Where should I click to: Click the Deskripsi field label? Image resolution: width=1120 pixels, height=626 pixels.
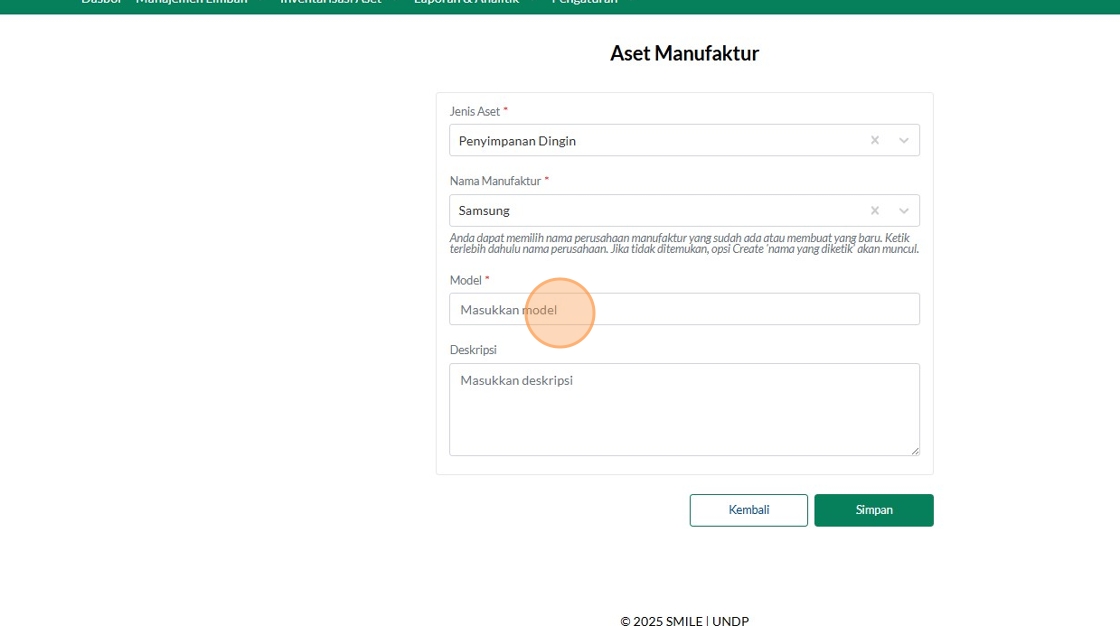(473, 350)
